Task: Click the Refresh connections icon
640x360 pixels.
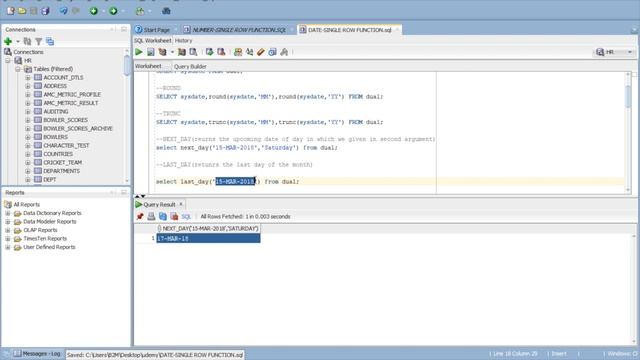Action: point(27,41)
